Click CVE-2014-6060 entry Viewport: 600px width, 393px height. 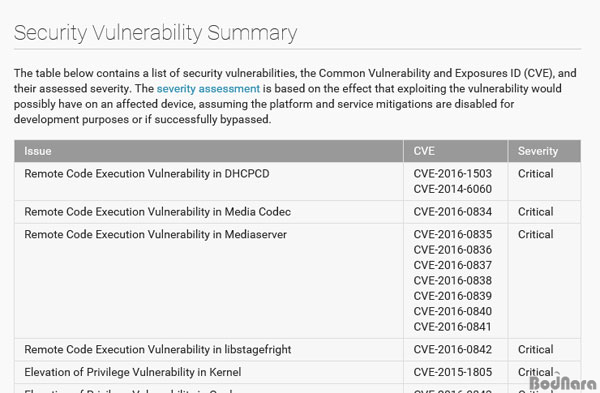coord(452,189)
